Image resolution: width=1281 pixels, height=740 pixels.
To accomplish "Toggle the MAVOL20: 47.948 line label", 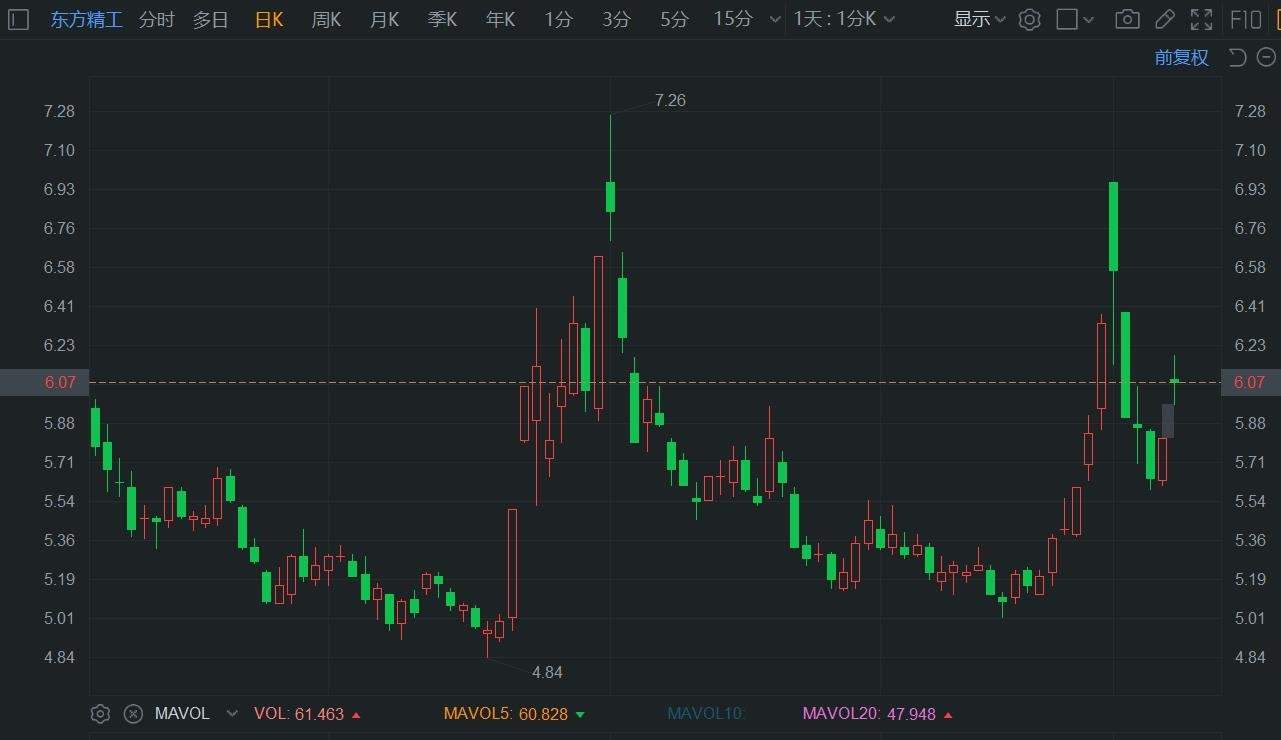I will coord(869,714).
